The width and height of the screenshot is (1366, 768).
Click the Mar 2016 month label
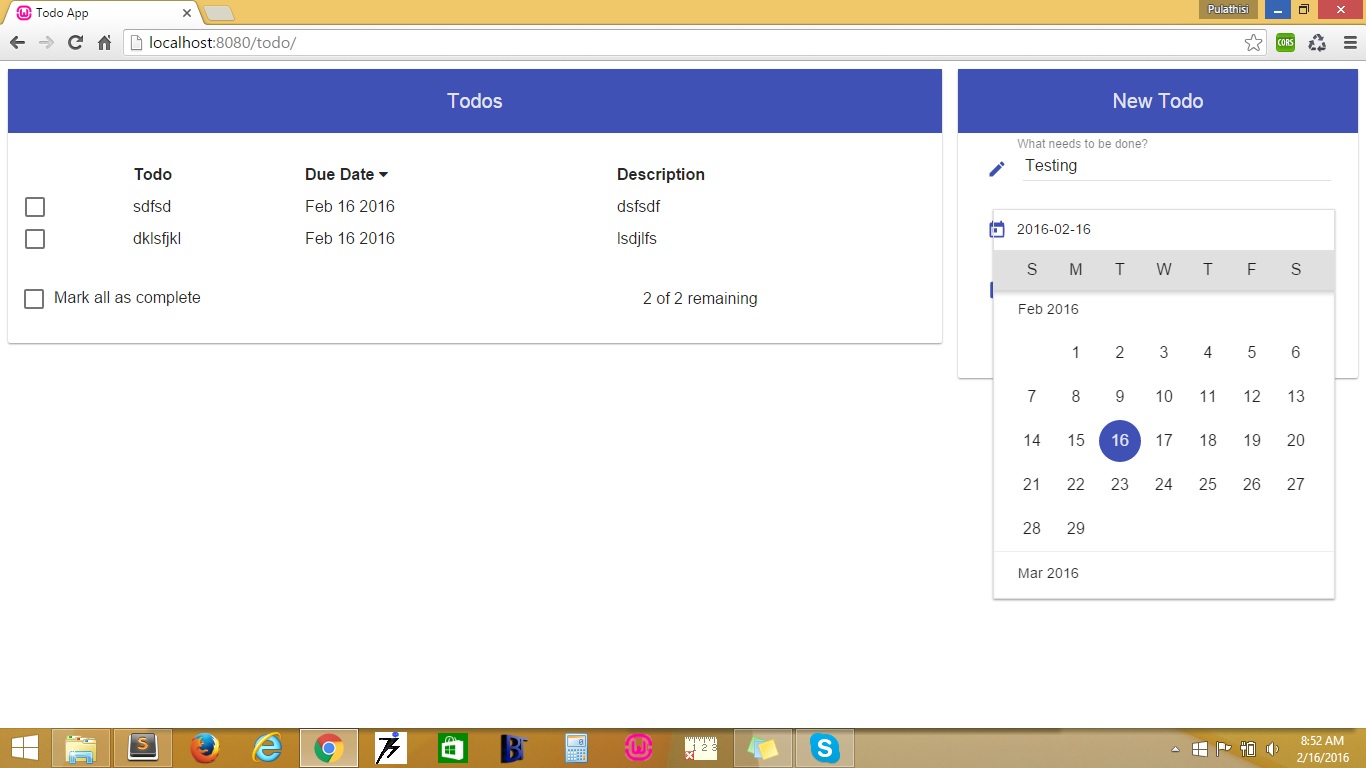click(1048, 573)
